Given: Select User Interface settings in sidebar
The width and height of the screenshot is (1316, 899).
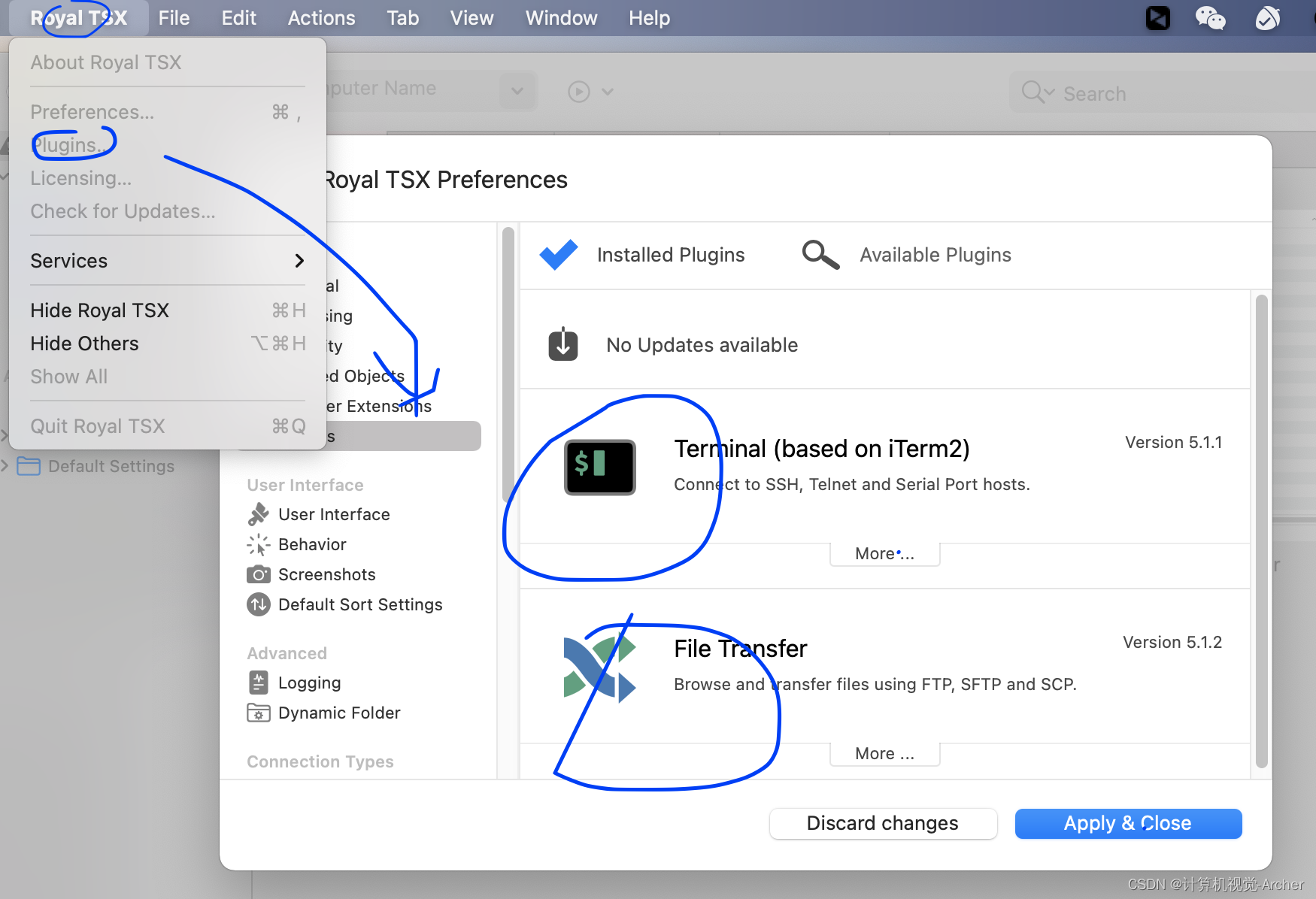Looking at the screenshot, I should coord(333,514).
